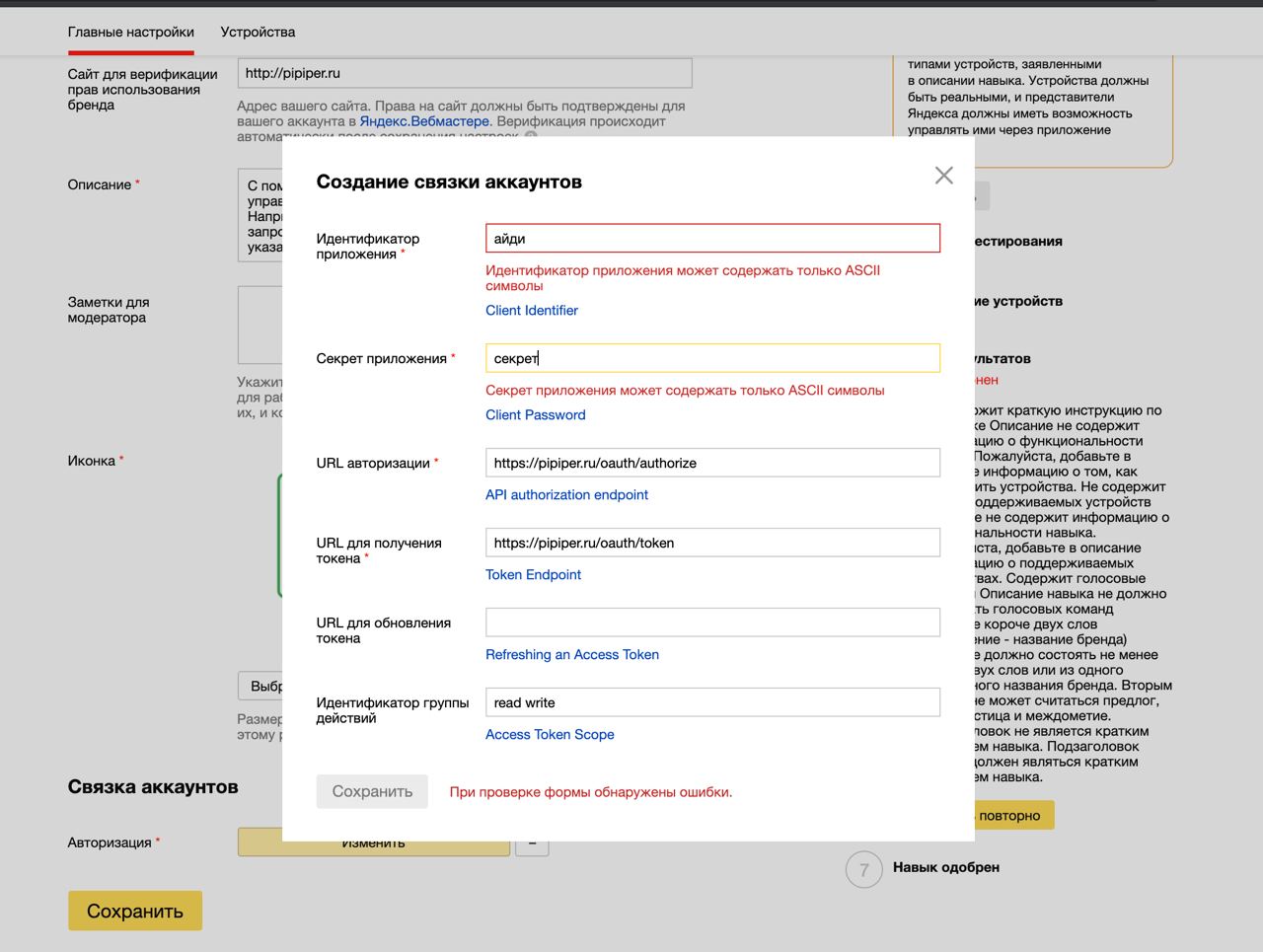
Task: Edit the scope field containing 'read write'
Action: 712,702
